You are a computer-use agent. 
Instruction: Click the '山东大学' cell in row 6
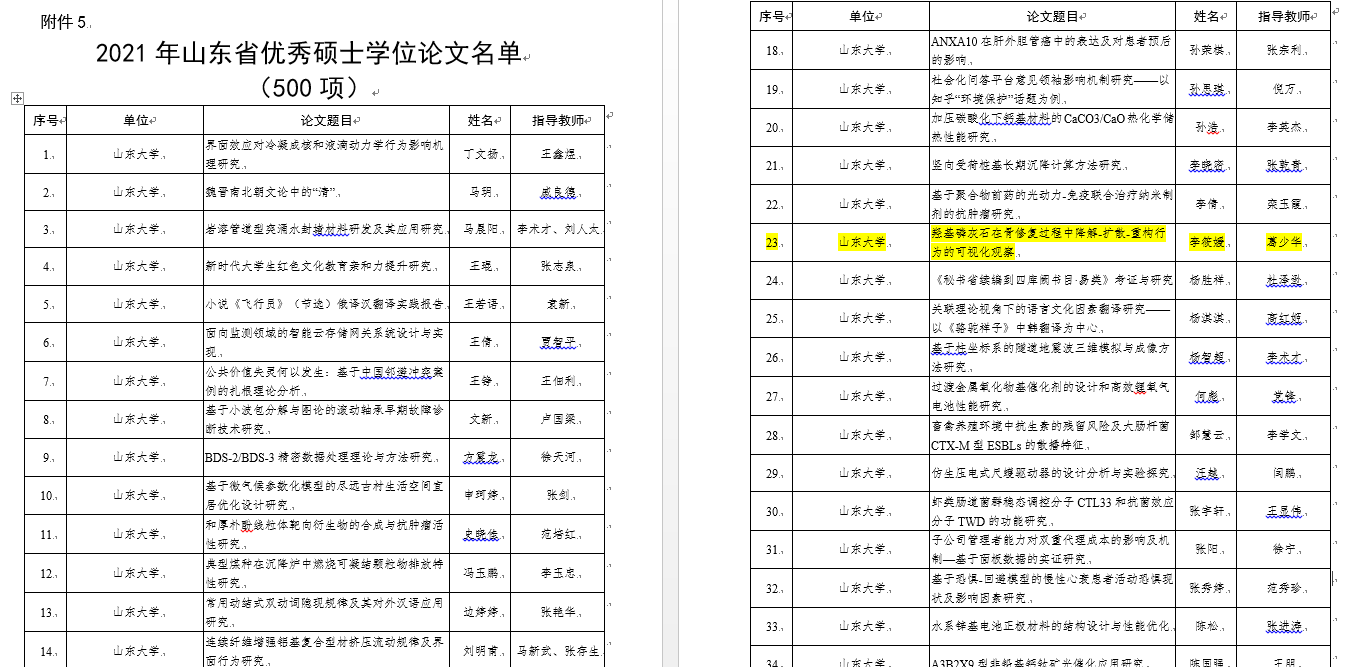click(x=136, y=343)
